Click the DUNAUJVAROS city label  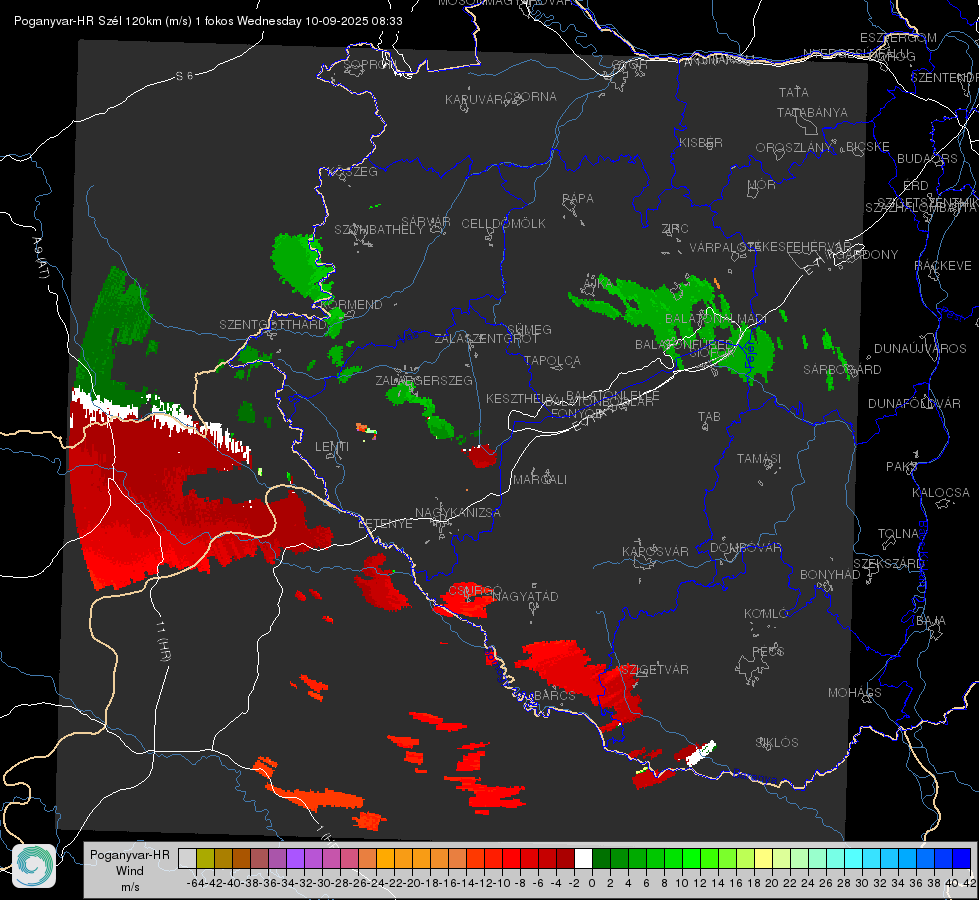920,349
